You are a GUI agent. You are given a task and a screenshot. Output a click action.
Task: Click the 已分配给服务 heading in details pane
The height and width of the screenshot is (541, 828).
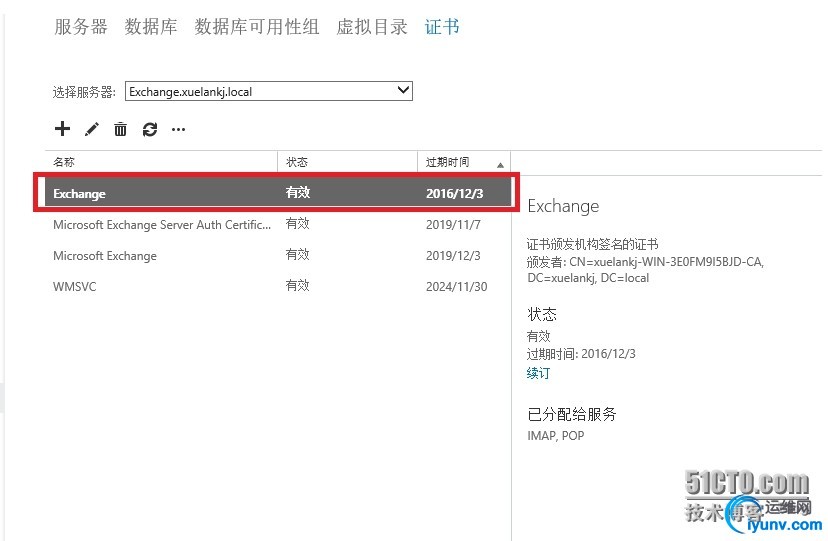click(572, 414)
